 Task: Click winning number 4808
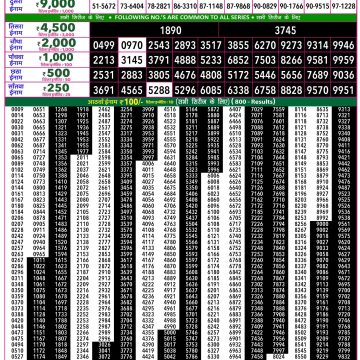coord(211,75)
